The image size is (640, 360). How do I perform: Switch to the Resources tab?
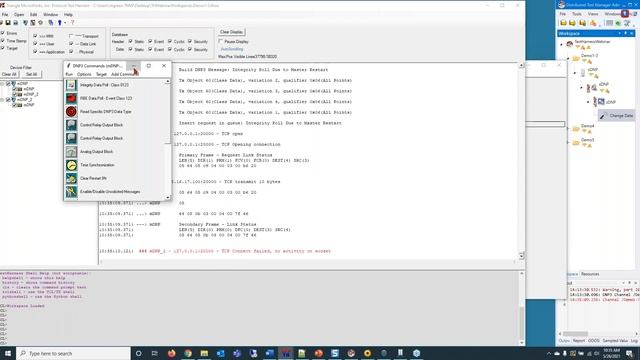[x=590, y=274]
